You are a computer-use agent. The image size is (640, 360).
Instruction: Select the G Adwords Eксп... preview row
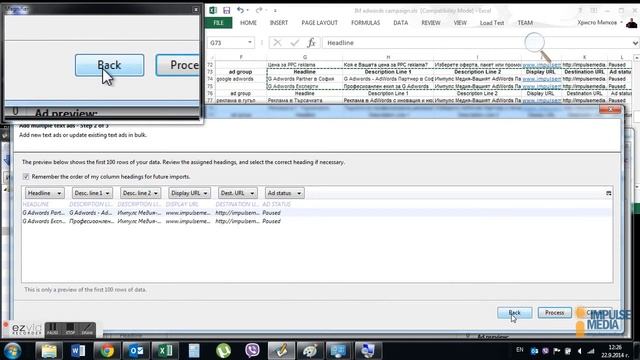click(x=317, y=221)
